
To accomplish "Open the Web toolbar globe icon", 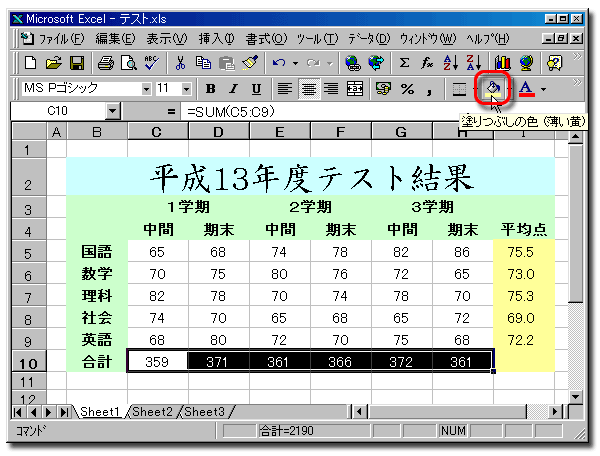I will click(x=376, y=62).
